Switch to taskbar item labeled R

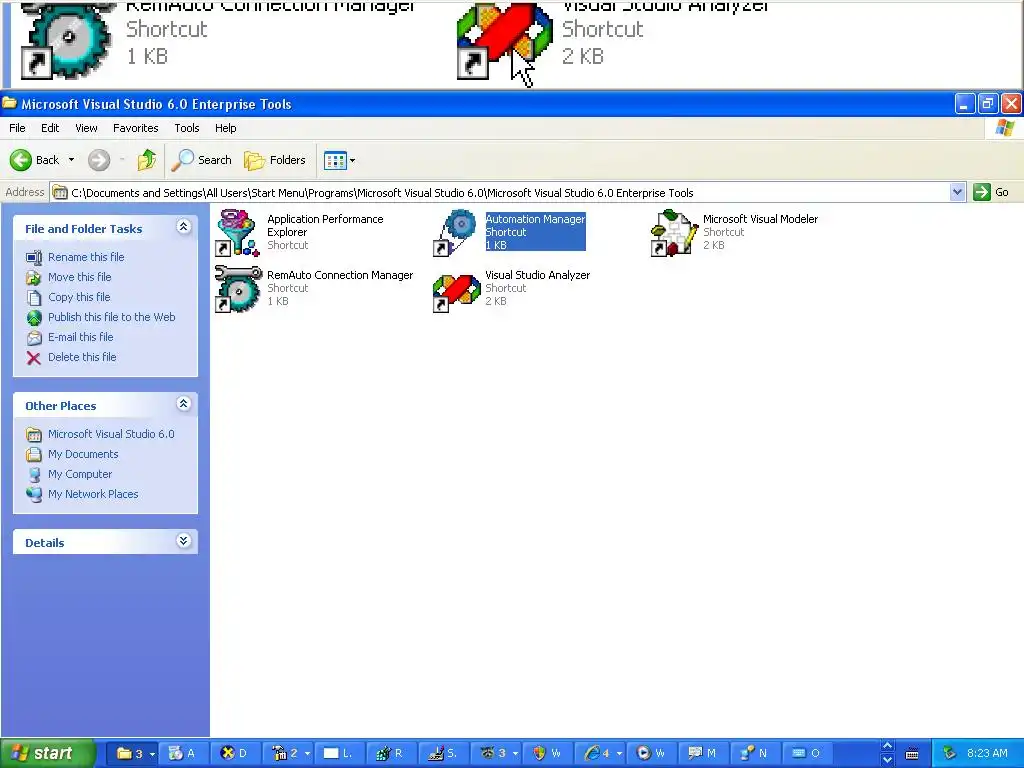pyautogui.click(x=390, y=754)
